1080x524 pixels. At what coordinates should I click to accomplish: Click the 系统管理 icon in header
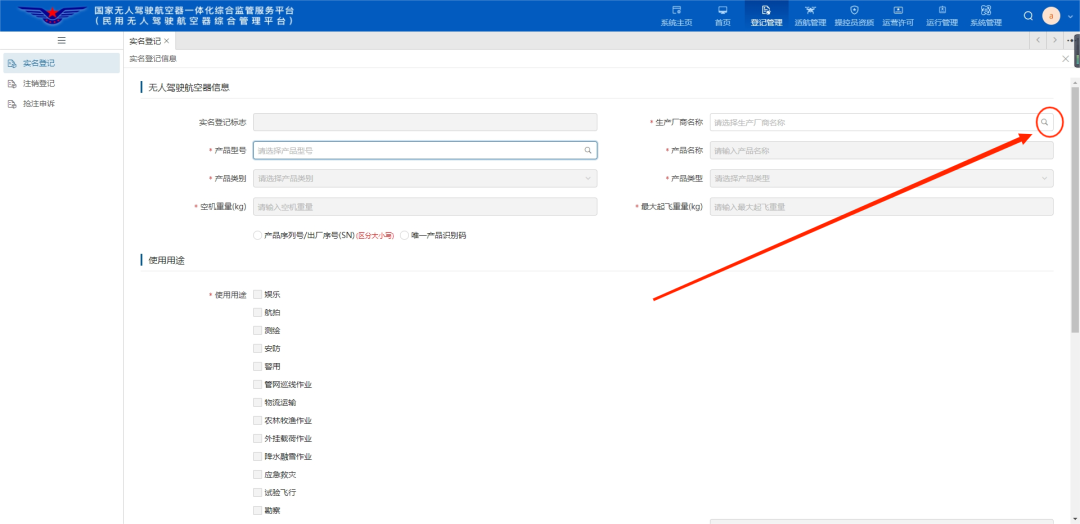(985, 11)
